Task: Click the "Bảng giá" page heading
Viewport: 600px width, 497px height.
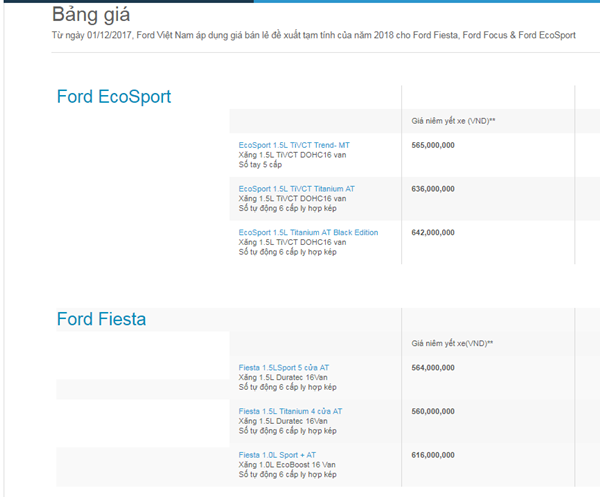Action: (x=91, y=15)
